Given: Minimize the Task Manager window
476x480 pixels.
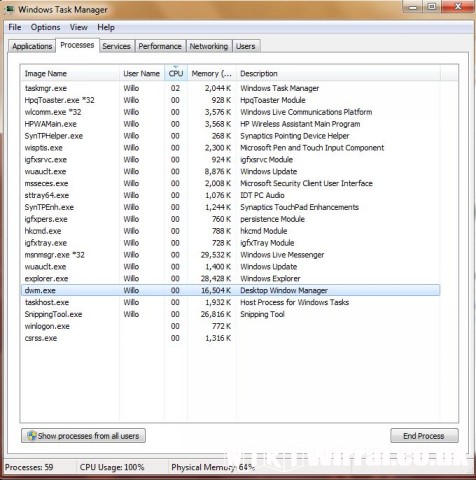Looking at the screenshot, I should point(413,7).
